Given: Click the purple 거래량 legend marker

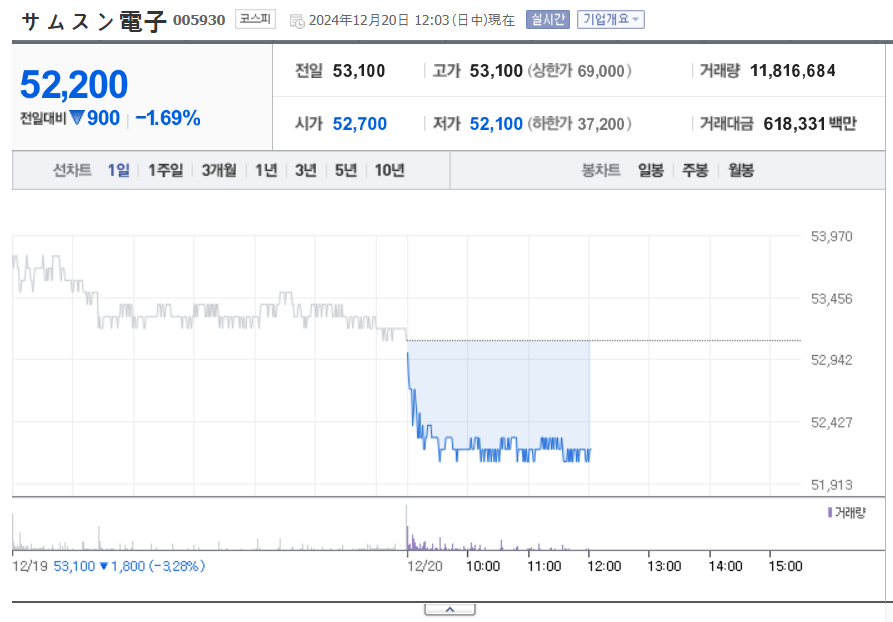Looking at the screenshot, I should point(829,512).
